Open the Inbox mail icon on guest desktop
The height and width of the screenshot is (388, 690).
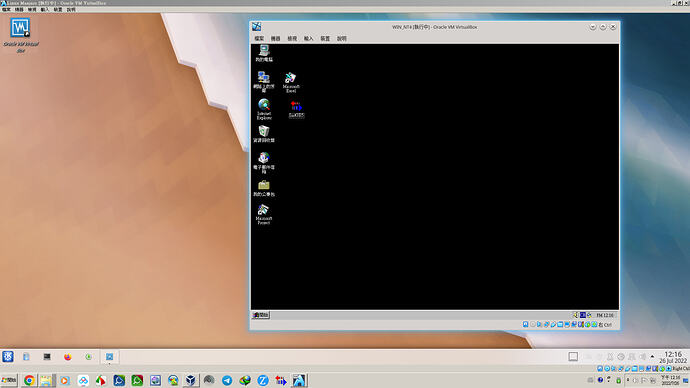coord(264,162)
